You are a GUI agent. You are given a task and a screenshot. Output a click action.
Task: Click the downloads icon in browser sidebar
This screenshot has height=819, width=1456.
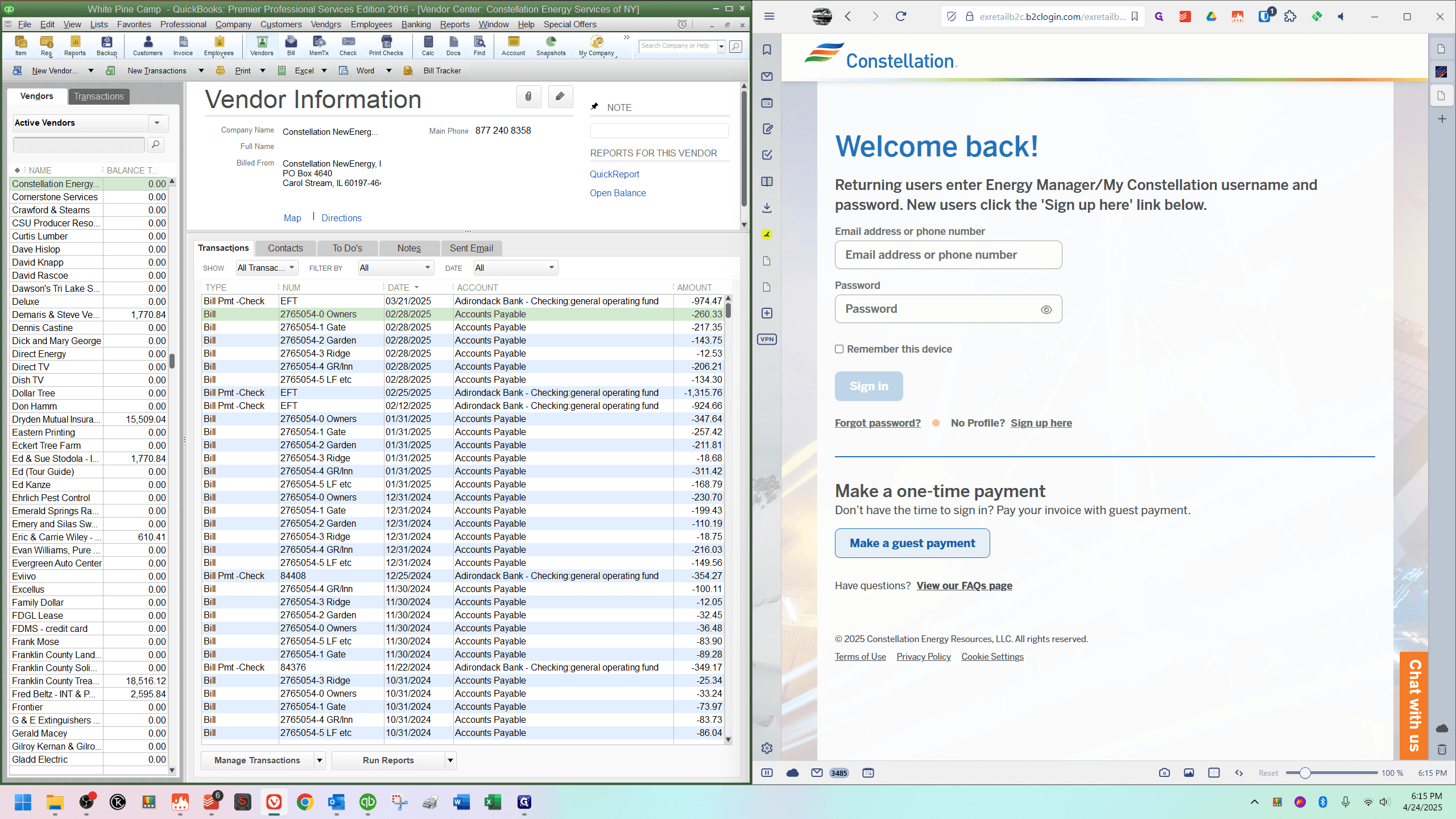767,208
